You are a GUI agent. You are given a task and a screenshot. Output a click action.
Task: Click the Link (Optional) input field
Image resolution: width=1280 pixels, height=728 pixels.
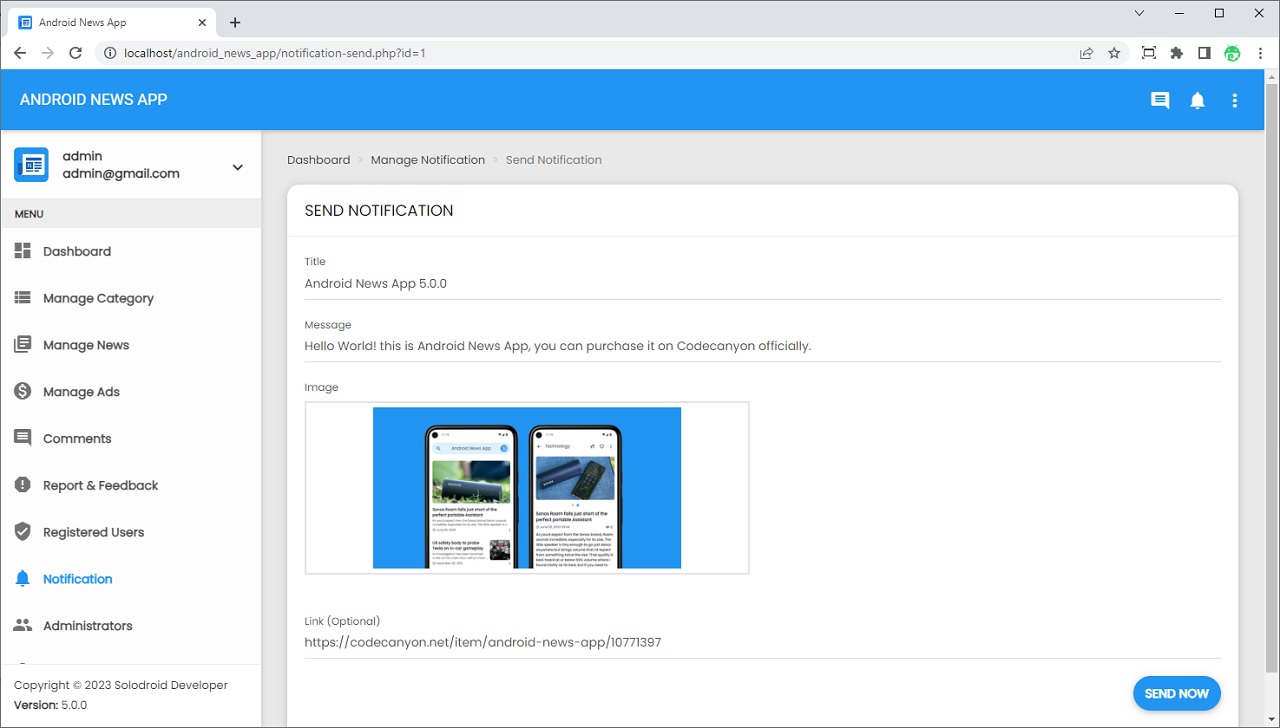coord(763,642)
